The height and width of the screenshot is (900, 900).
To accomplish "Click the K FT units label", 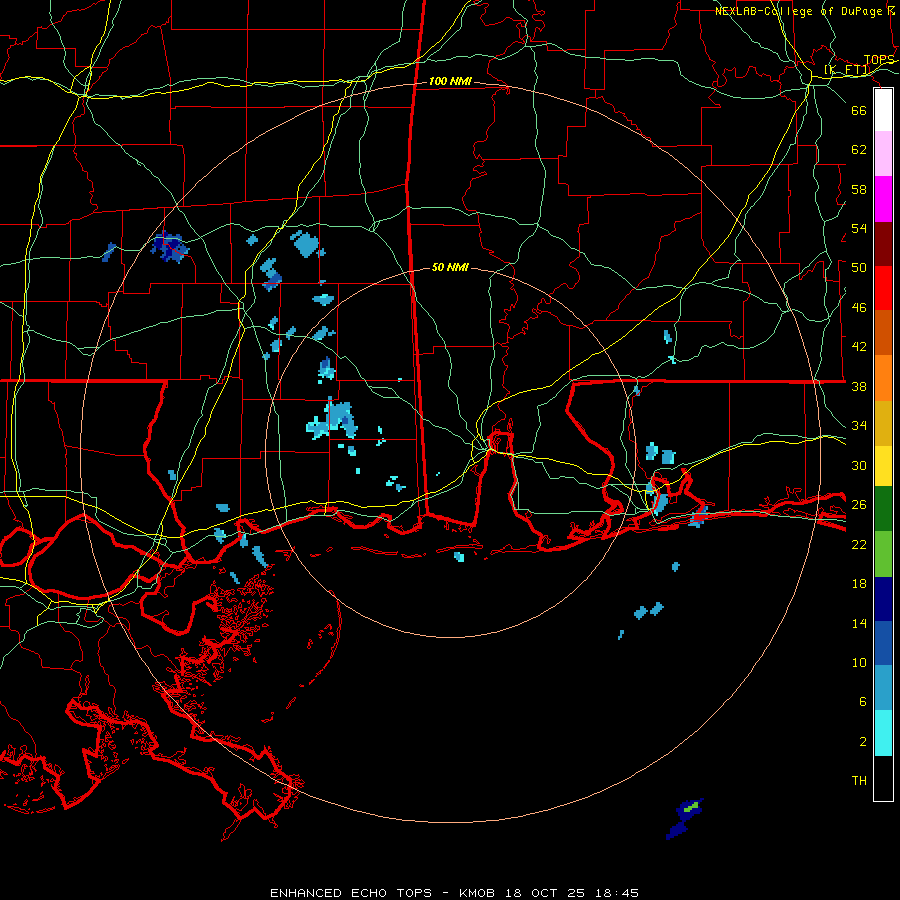I will [847, 70].
